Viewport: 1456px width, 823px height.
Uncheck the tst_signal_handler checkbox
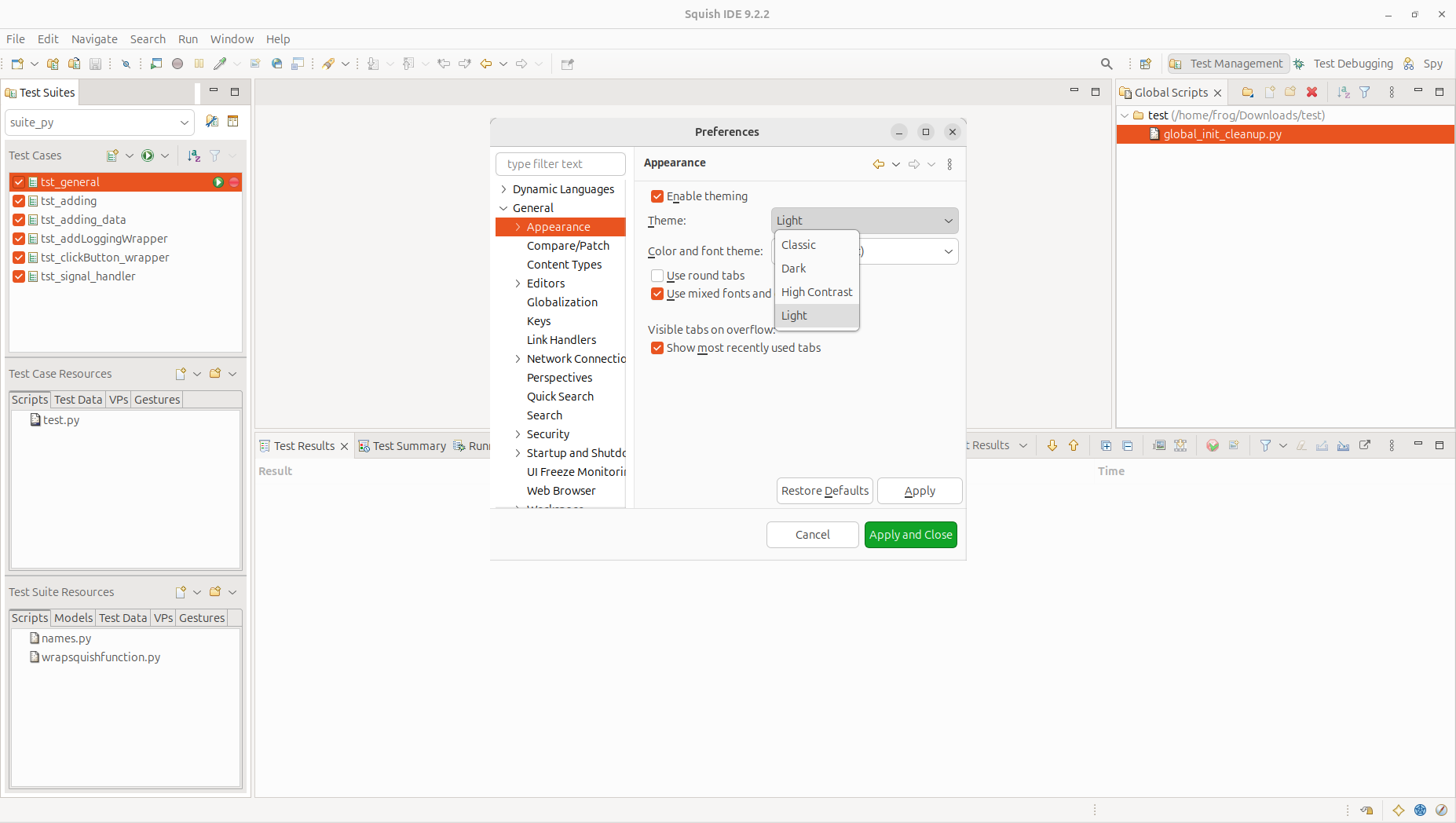[x=19, y=276]
